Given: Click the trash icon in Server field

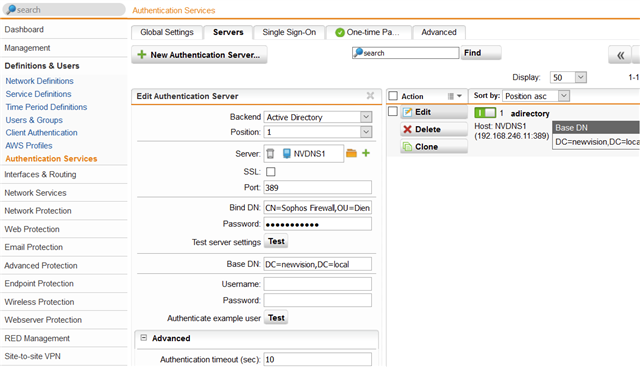Looking at the screenshot, I should (270, 153).
